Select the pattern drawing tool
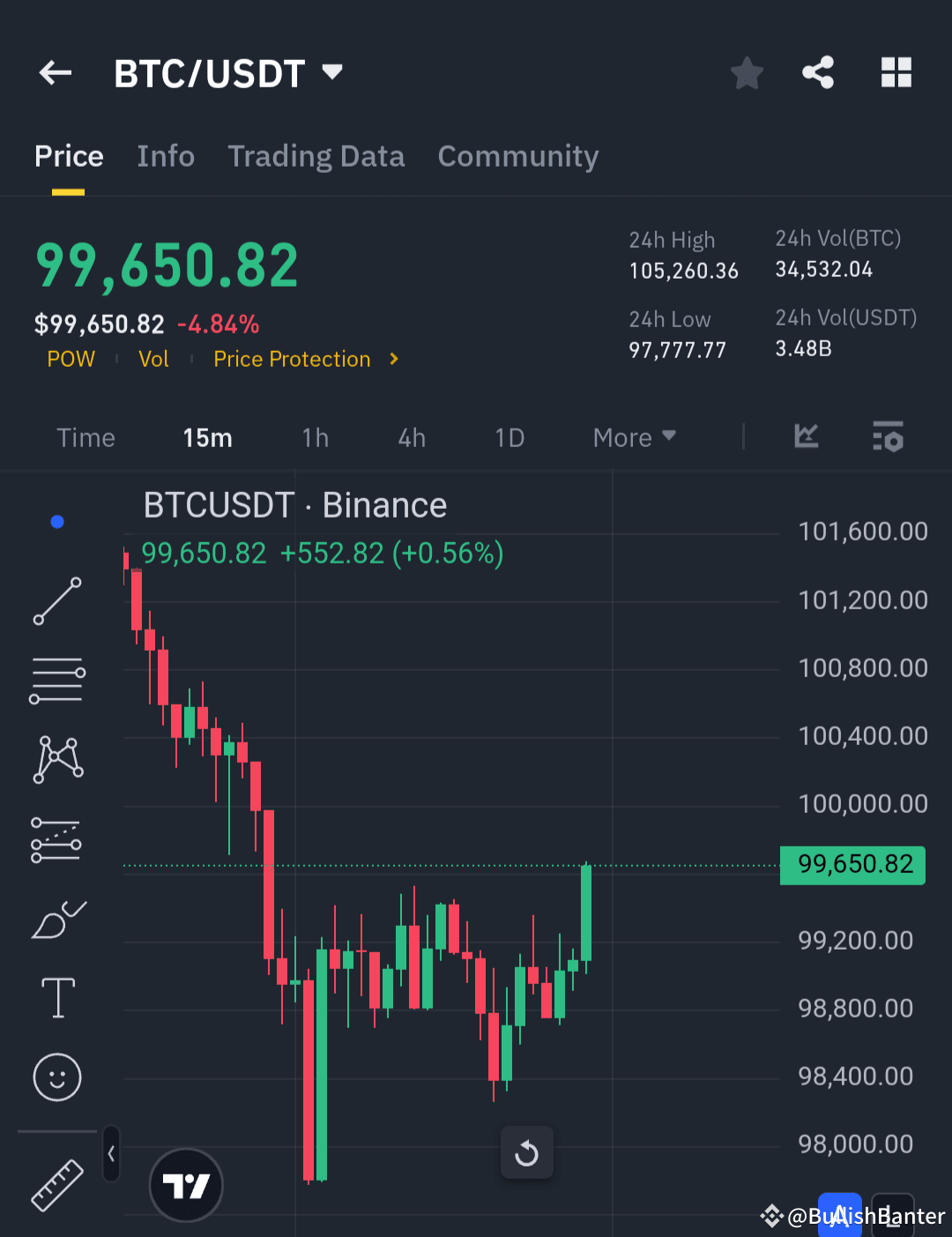This screenshot has height=1237, width=952. (56, 758)
